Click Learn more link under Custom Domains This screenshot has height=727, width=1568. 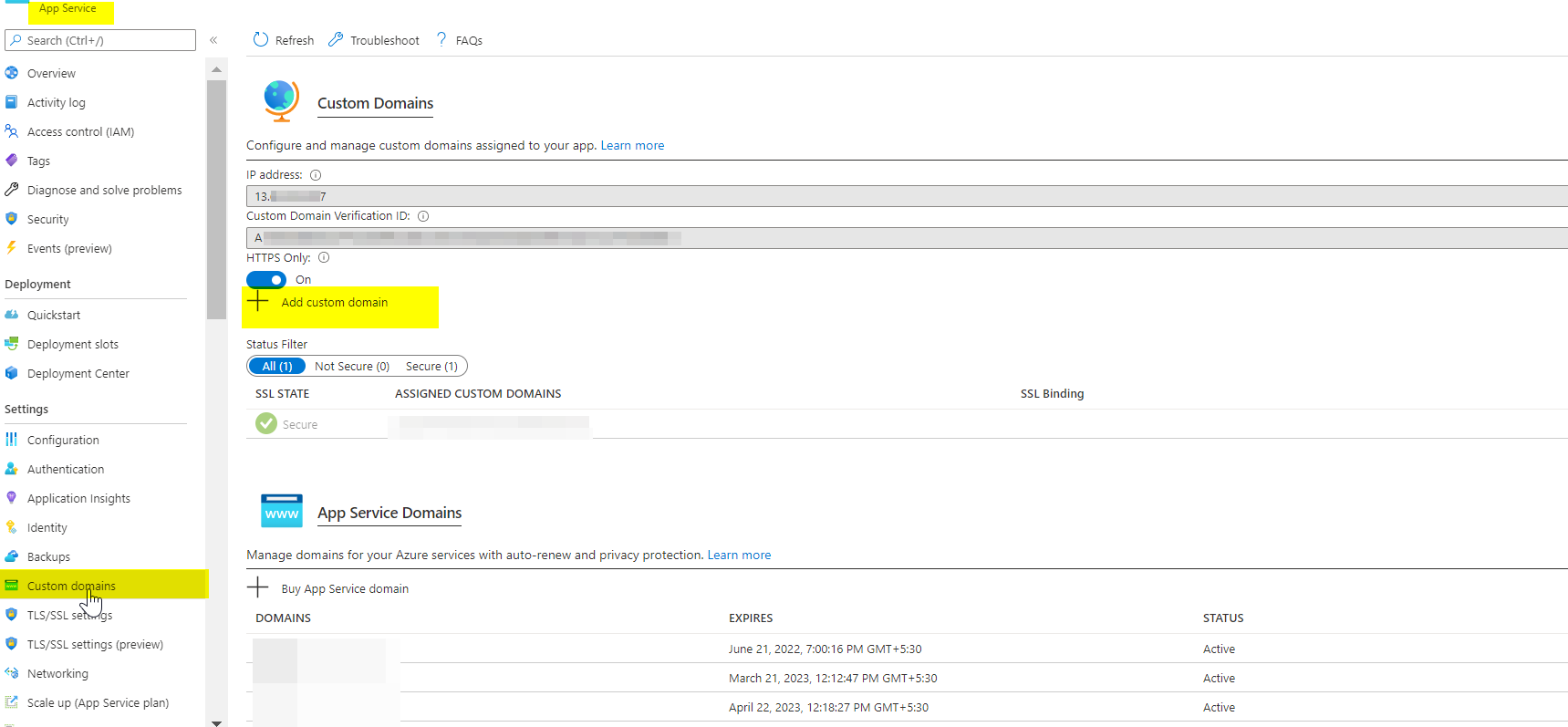click(632, 145)
